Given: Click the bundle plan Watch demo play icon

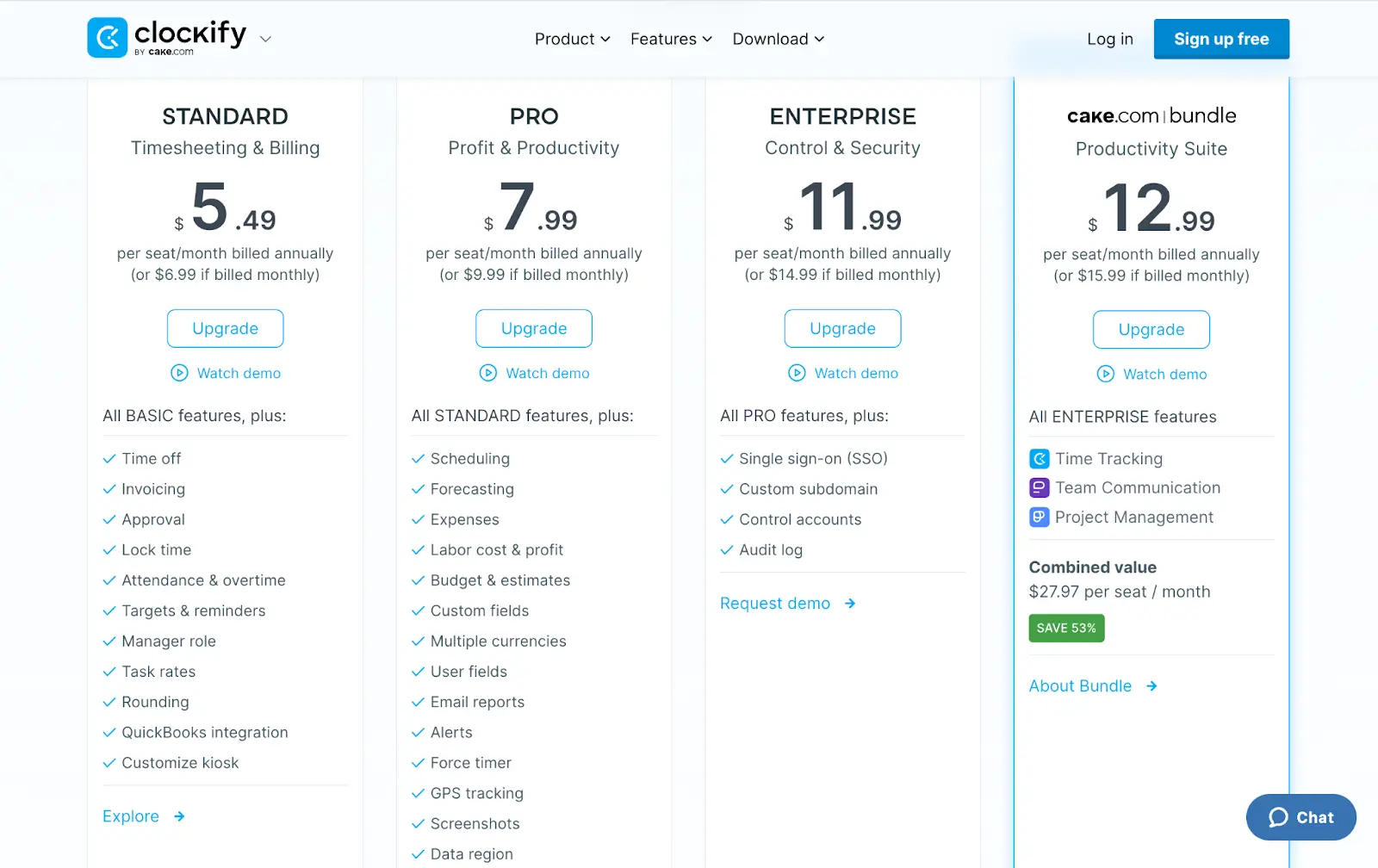Looking at the screenshot, I should tap(1106, 374).
